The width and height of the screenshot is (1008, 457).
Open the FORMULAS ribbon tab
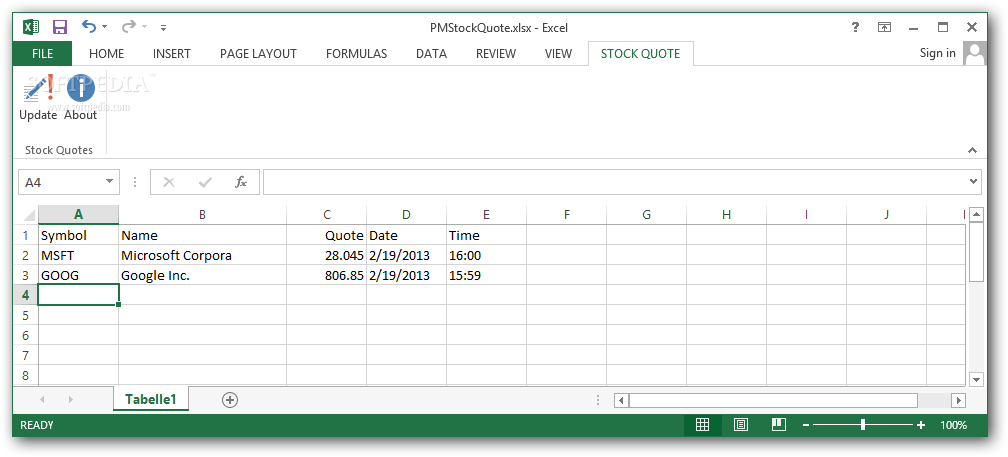pyautogui.click(x=356, y=54)
